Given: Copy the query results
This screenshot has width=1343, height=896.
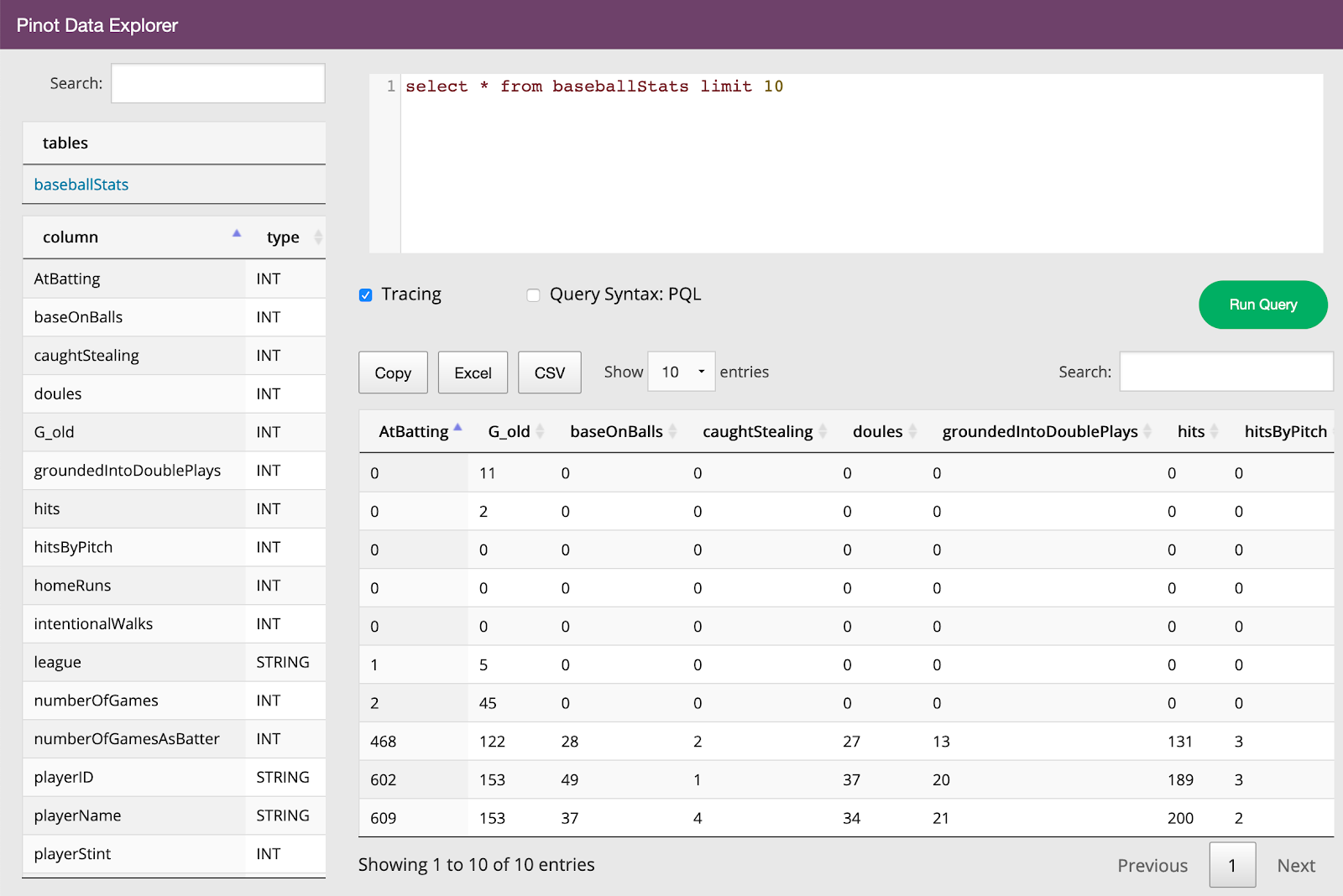Looking at the screenshot, I should 393,372.
